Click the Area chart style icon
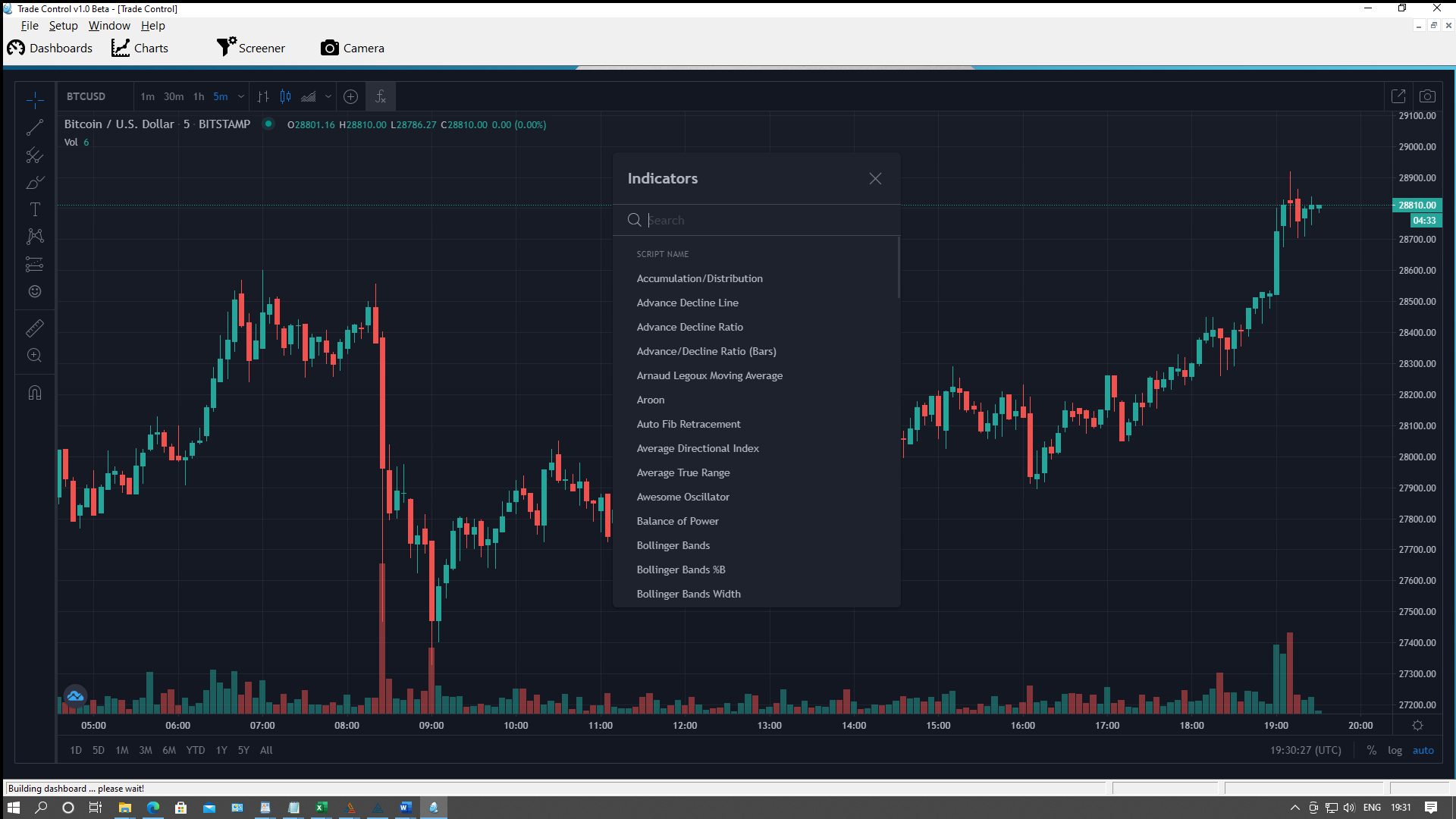Image resolution: width=1456 pixels, height=819 pixels. (309, 96)
